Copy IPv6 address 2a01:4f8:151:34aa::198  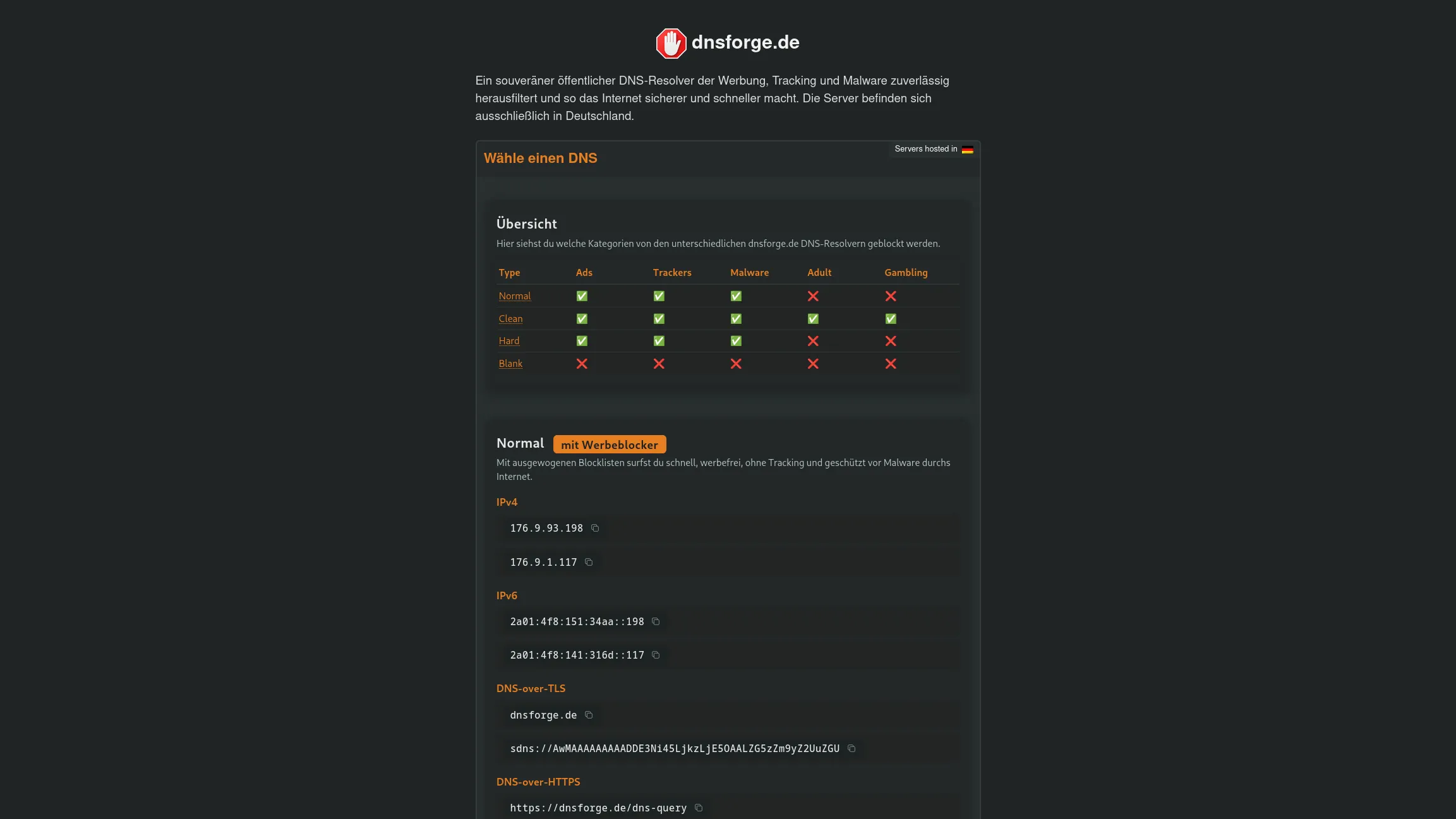(656, 621)
